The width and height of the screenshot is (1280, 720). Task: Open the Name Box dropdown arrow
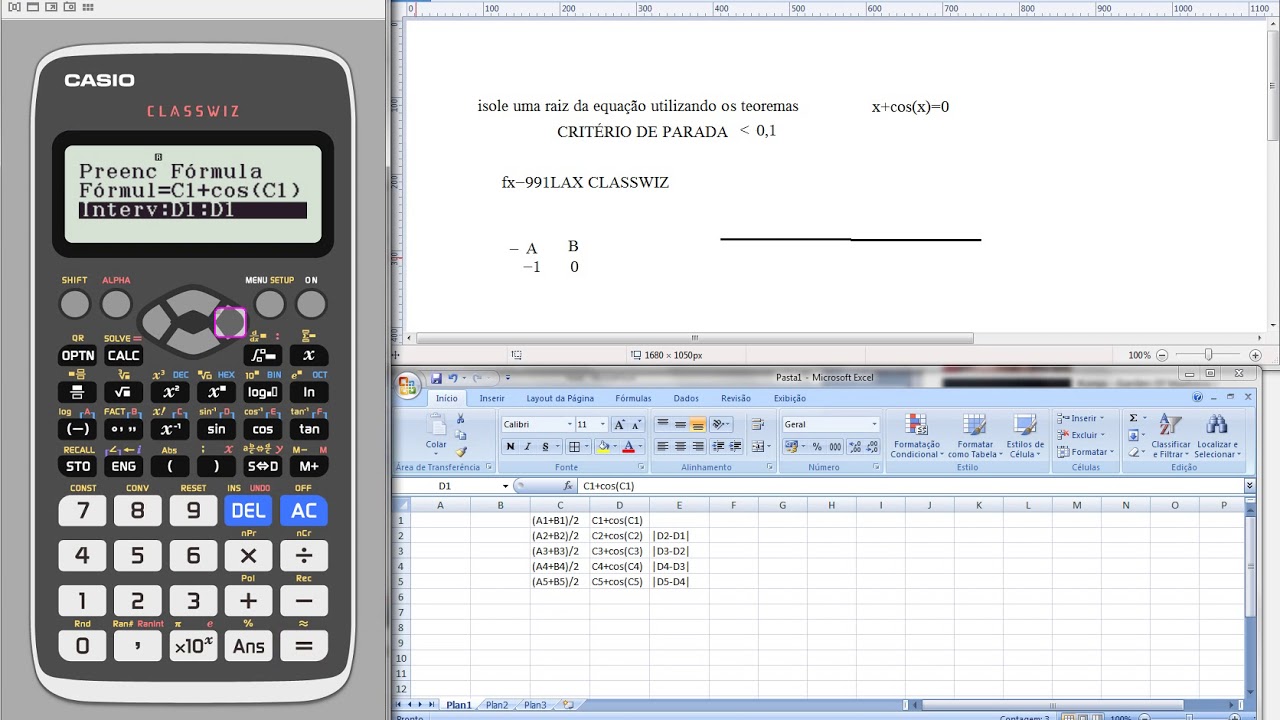(x=505, y=486)
